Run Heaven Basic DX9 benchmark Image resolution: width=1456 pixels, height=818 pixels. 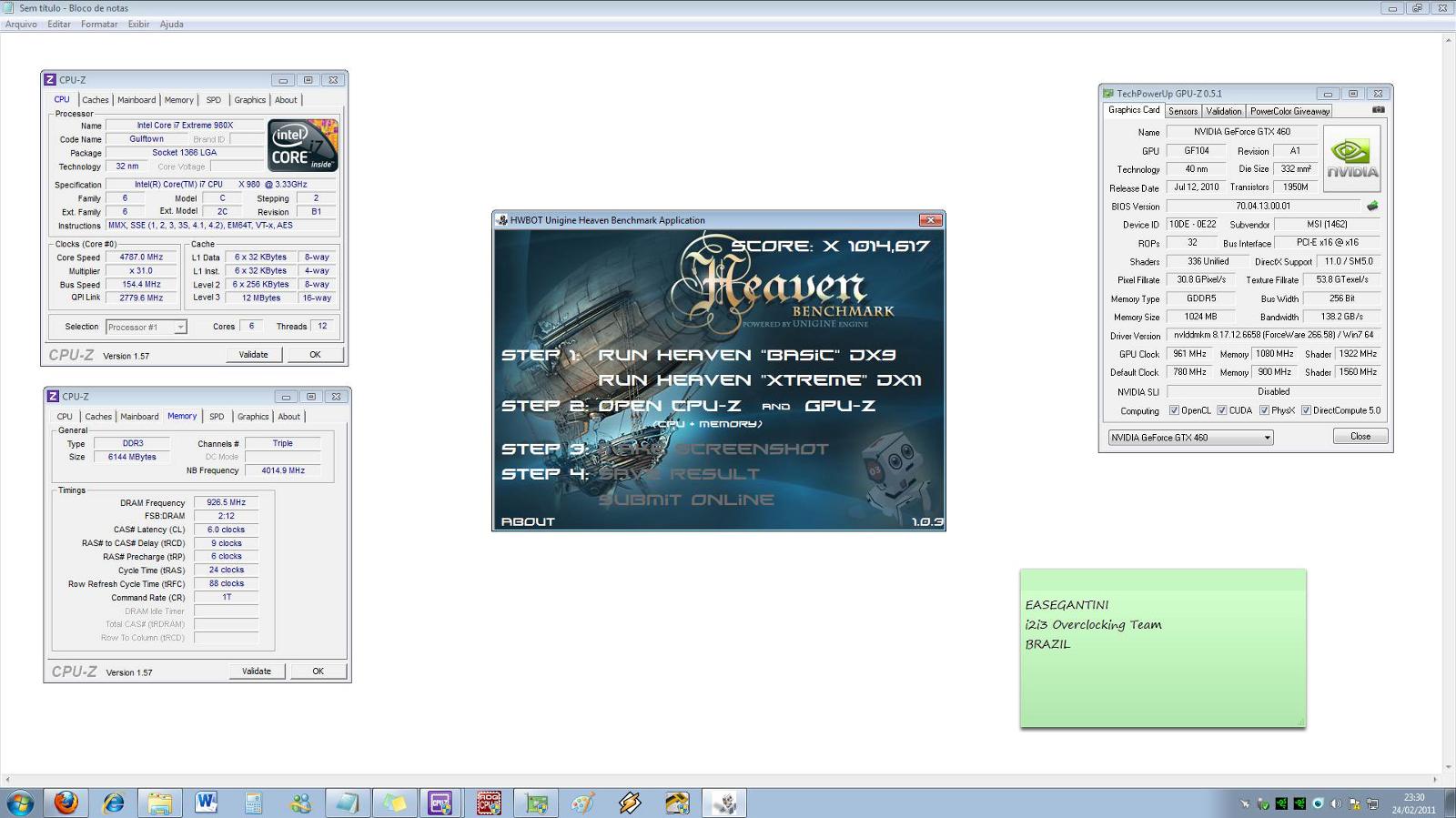click(747, 355)
